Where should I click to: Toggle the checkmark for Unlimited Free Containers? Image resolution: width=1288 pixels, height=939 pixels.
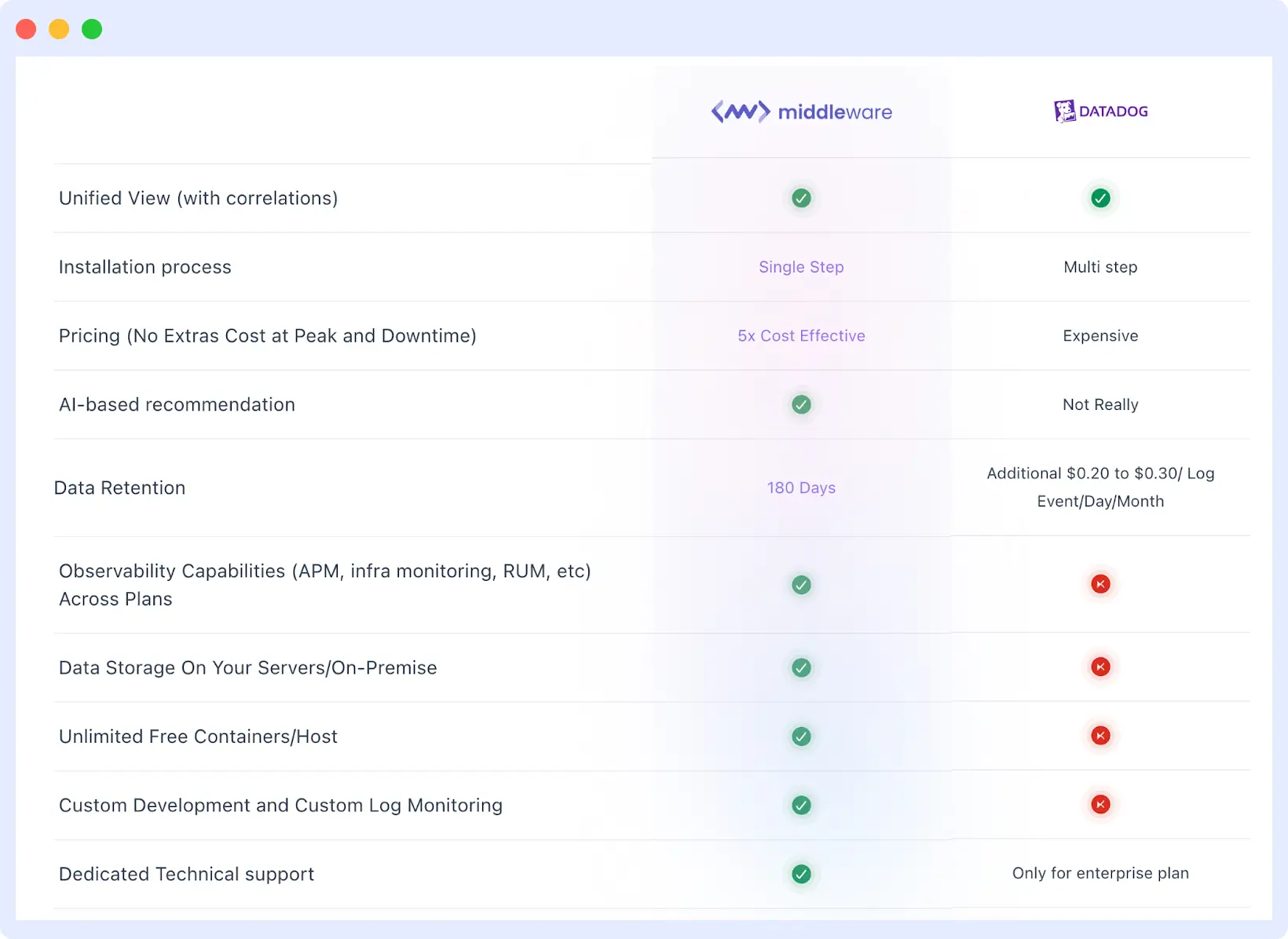point(801,736)
